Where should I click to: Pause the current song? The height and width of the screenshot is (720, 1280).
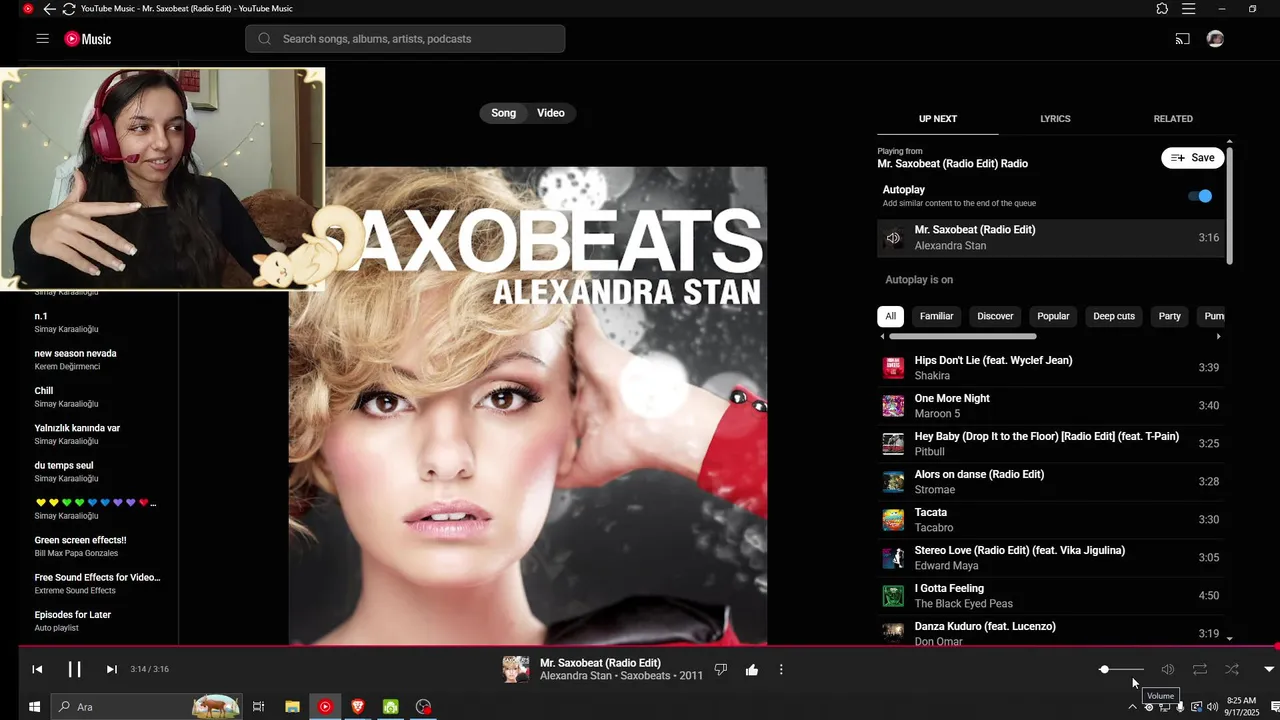[74, 669]
